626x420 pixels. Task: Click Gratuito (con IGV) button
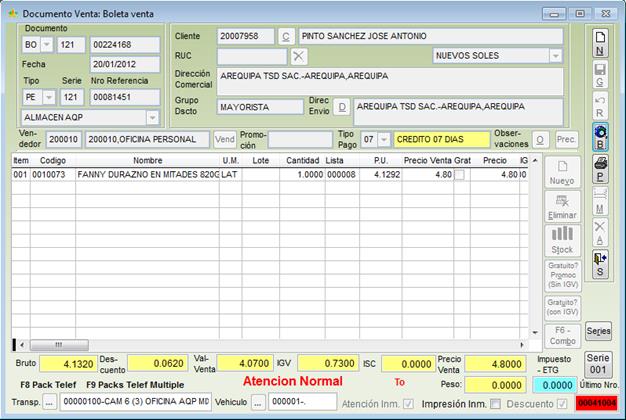(x=563, y=307)
